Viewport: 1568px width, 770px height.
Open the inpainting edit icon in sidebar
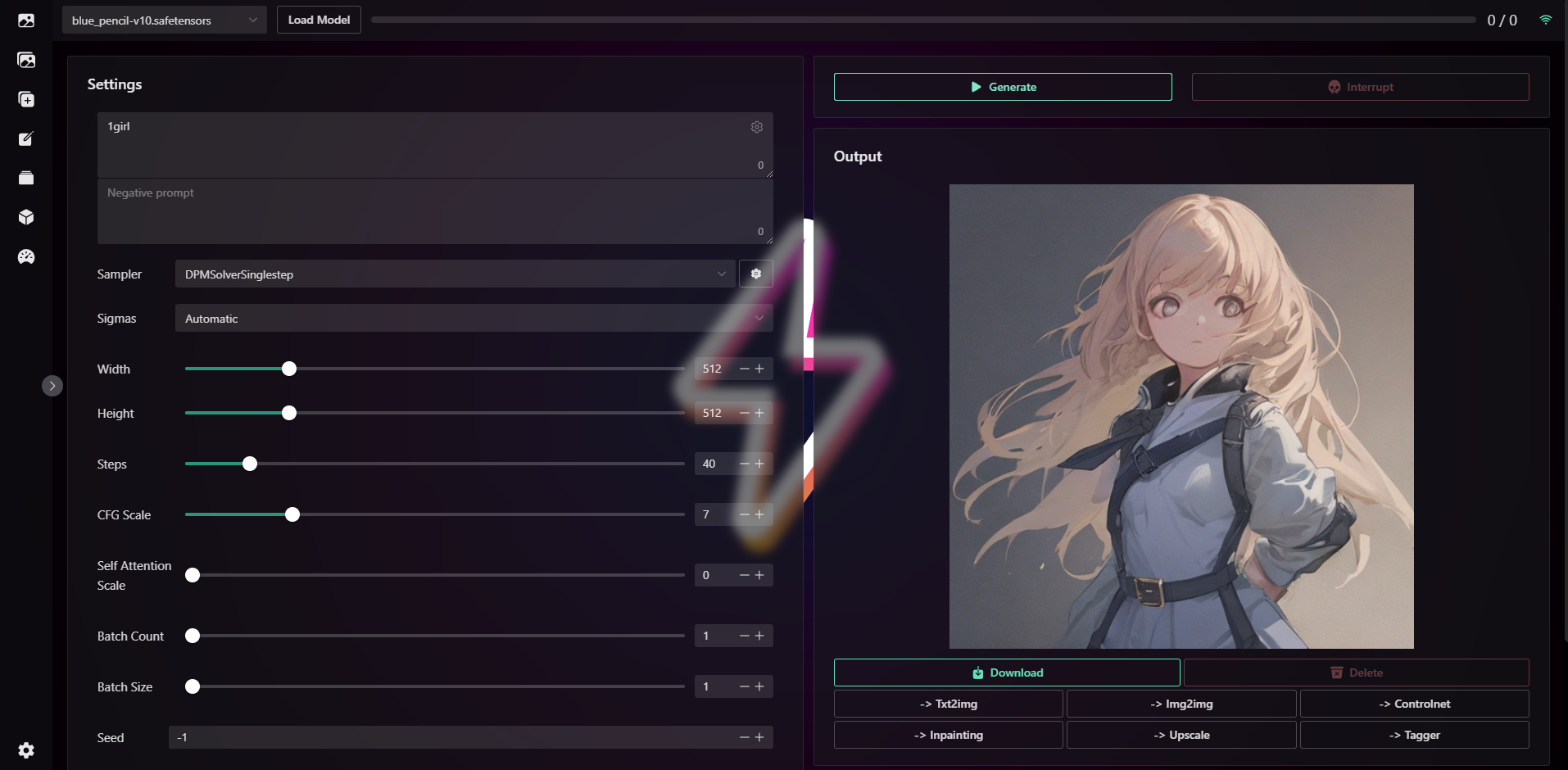27,138
